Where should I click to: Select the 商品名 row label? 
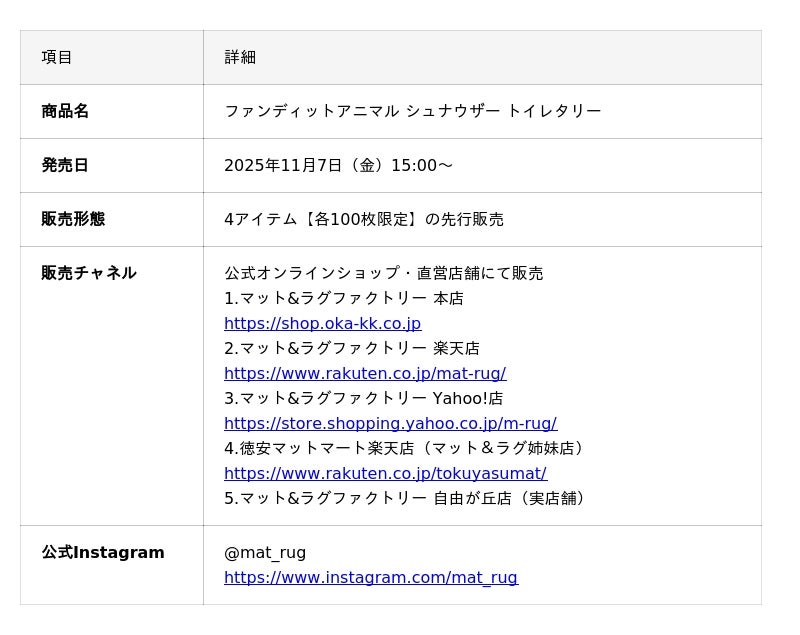(x=65, y=112)
